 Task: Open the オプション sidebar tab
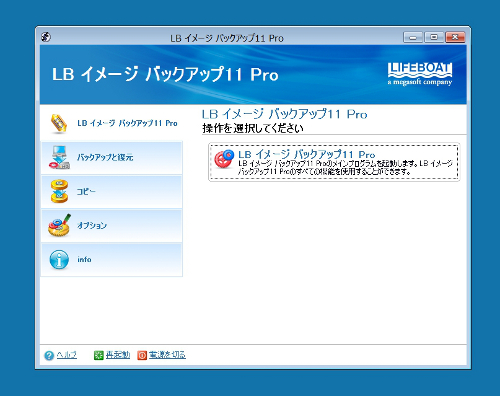[111, 226]
